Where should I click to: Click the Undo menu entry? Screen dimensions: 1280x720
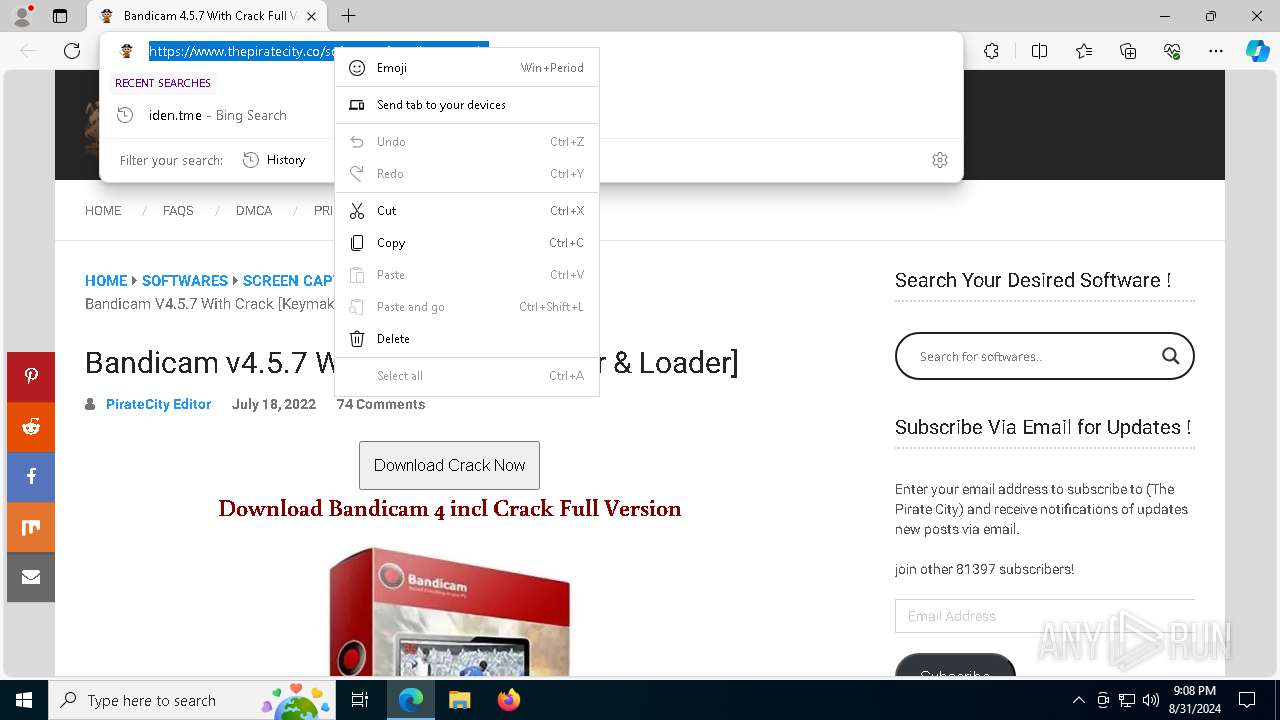click(466, 142)
